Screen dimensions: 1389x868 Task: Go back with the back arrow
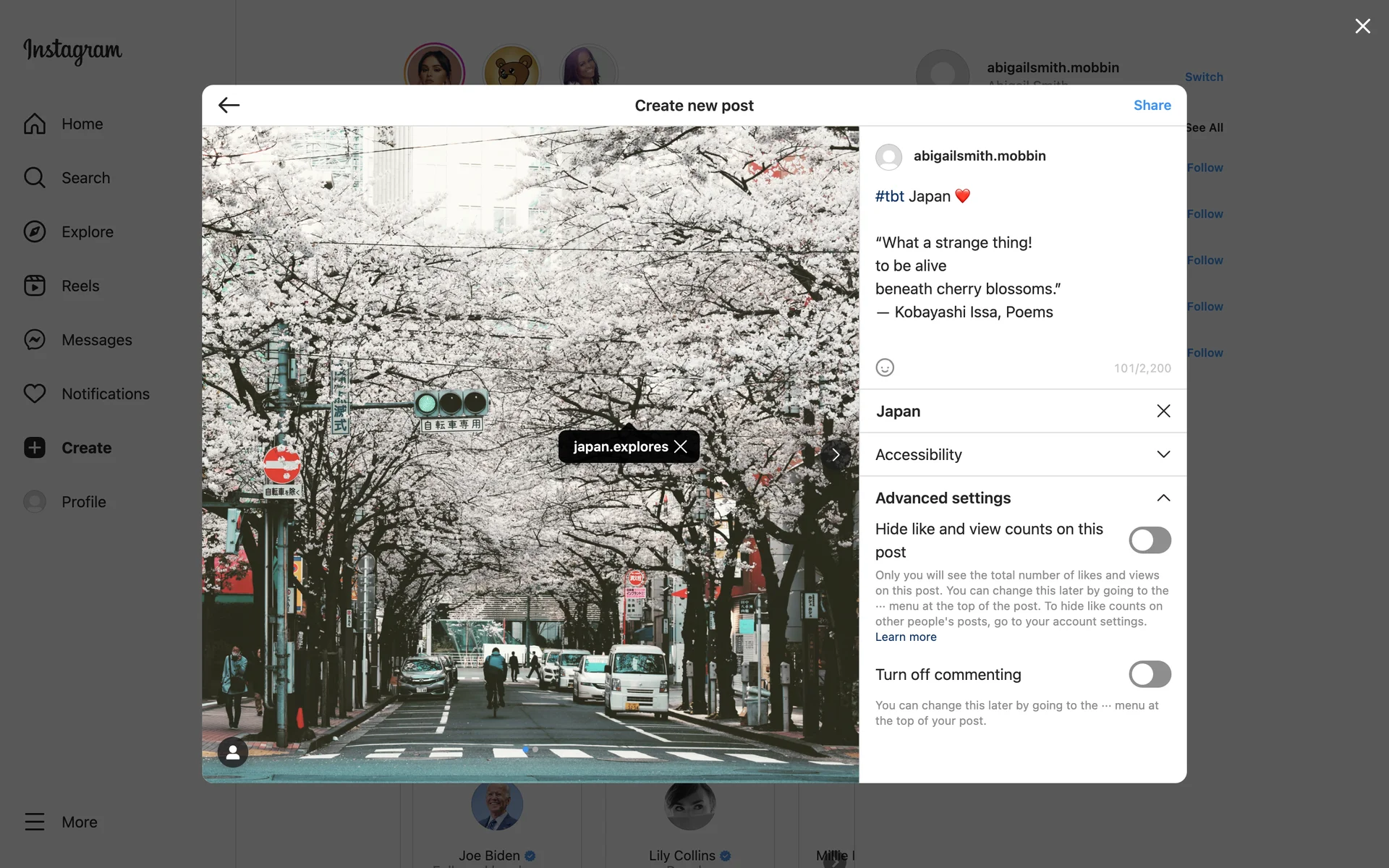(x=229, y=105)
